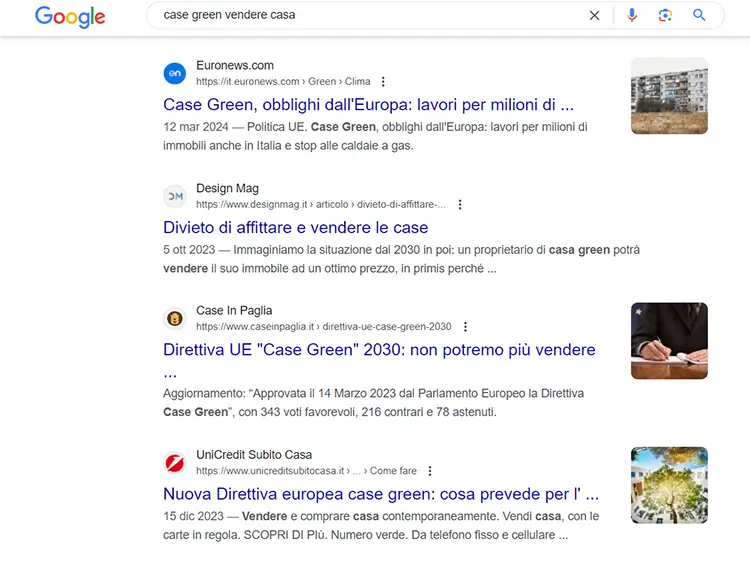Click the UniCredit tree thumbnail
750x561 pixels.
[669, 485]
